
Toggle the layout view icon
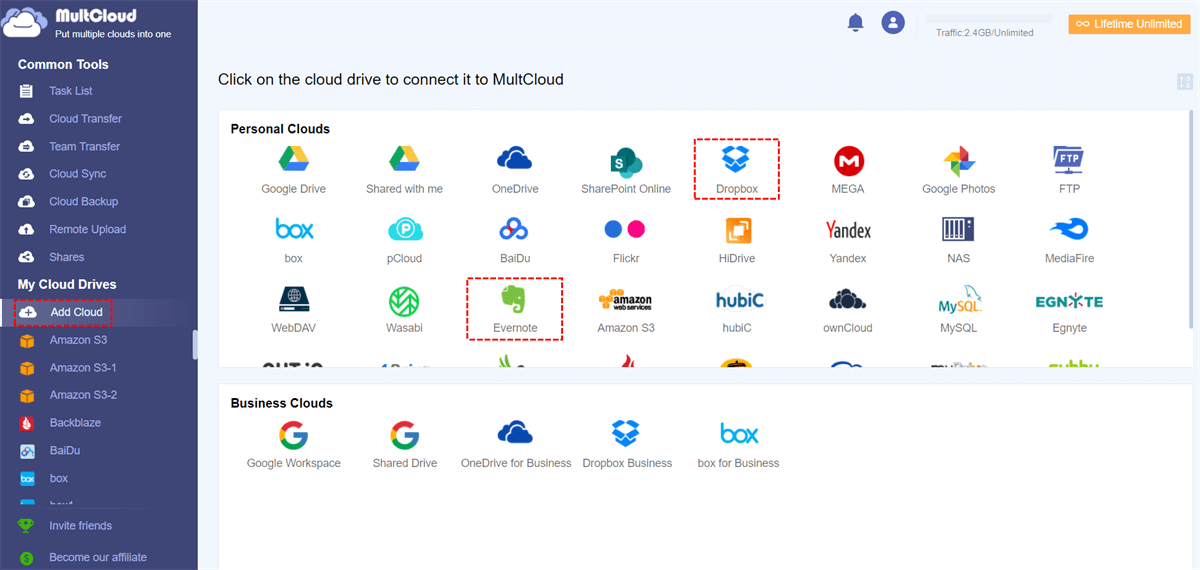tap(1185, 82)
